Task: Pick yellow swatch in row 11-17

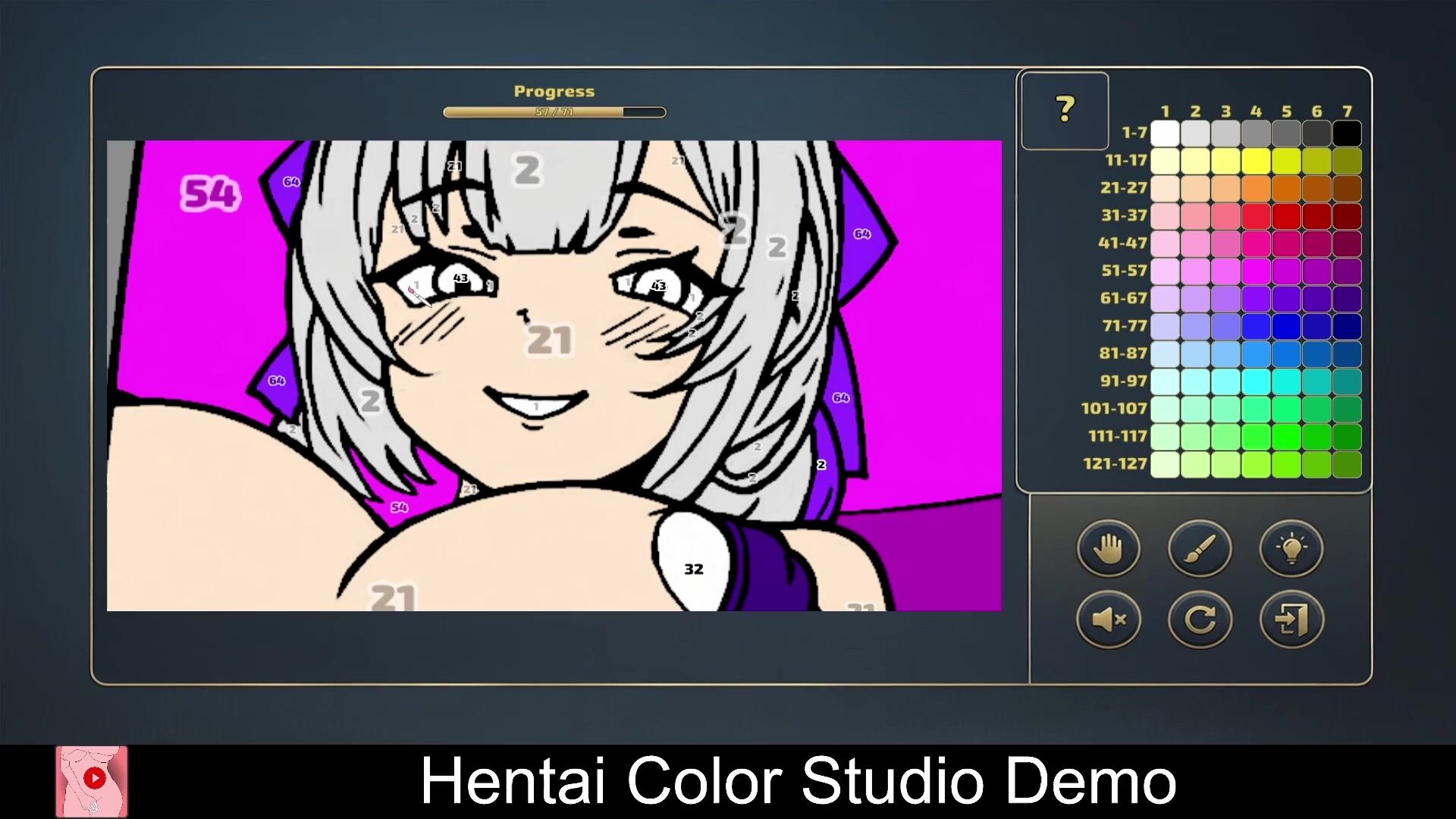Action: 1256,161
